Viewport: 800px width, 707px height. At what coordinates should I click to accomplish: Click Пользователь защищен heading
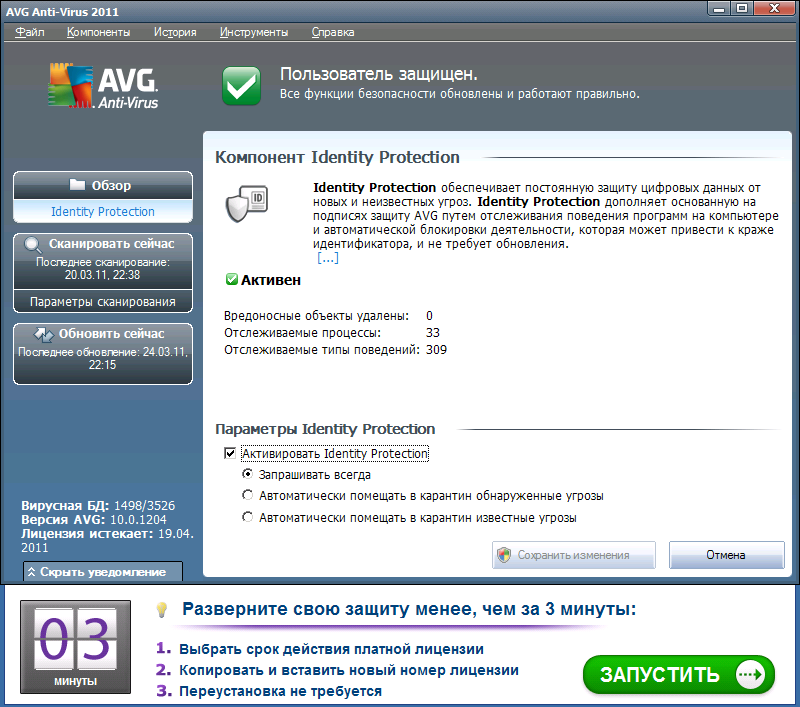pos(379,74)
